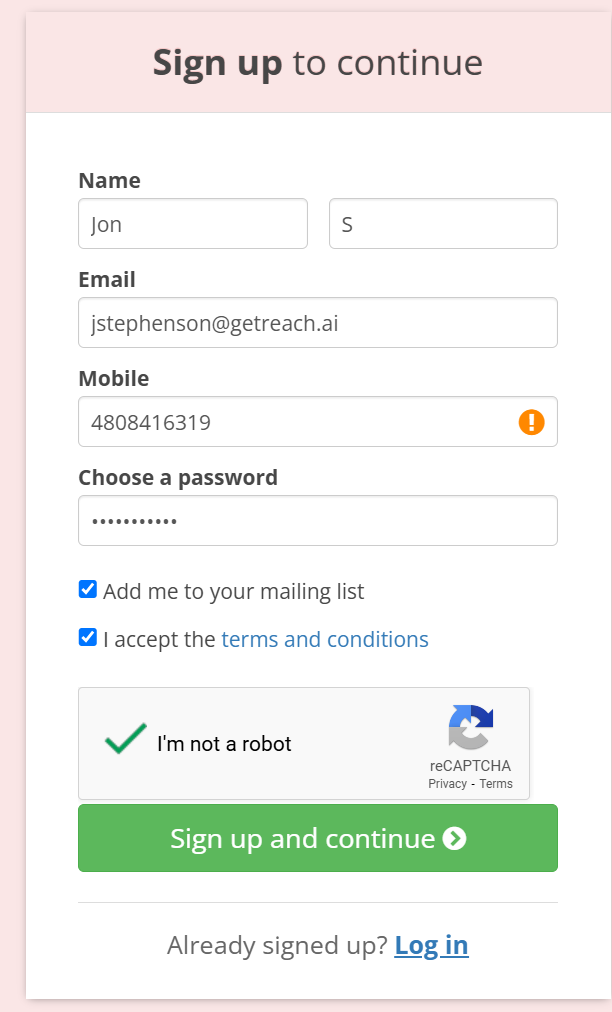This screenshot has width=612, height=1012.
Task: Click the green reCAPTCHA verification checkmark
Action: pyautogui.click(x=126, y=738)
